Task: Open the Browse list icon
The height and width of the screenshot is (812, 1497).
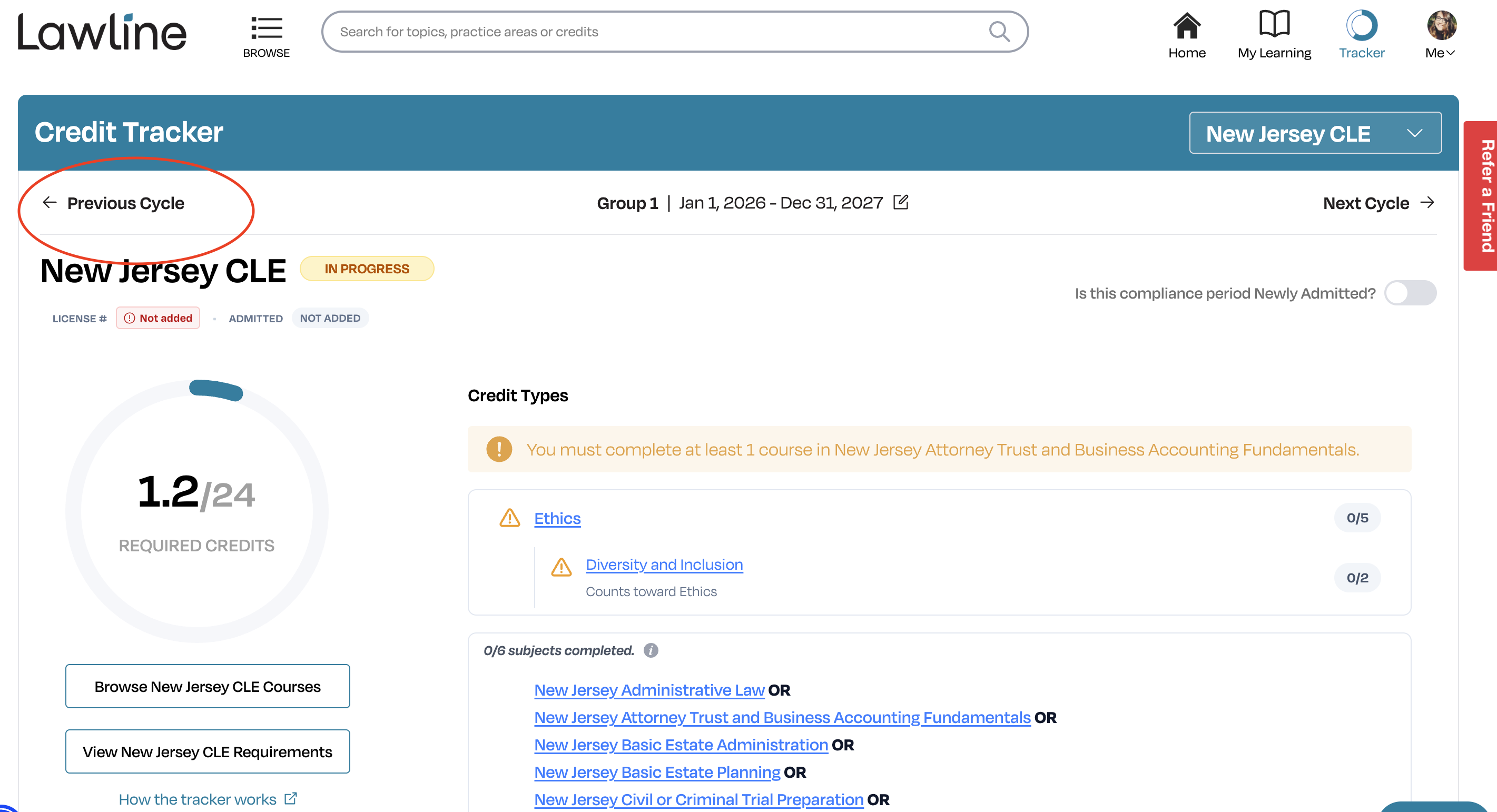Action: (x=267, y=28)
